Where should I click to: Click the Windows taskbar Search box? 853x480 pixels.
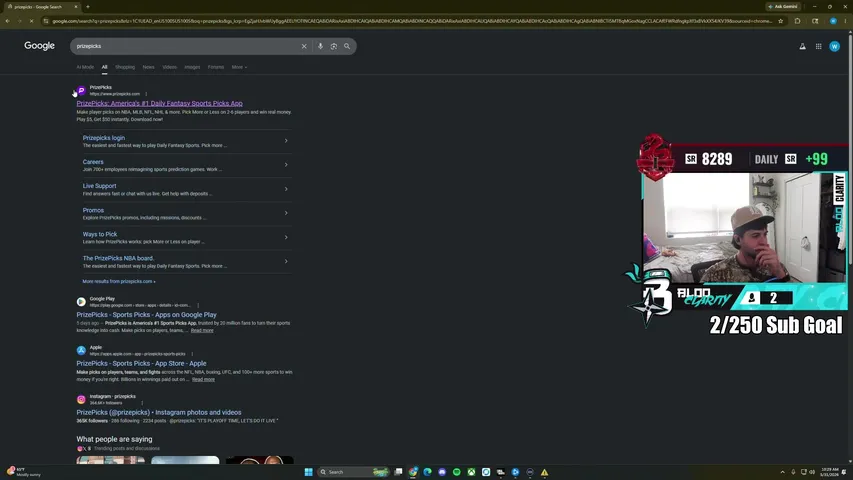click(353, 472)
